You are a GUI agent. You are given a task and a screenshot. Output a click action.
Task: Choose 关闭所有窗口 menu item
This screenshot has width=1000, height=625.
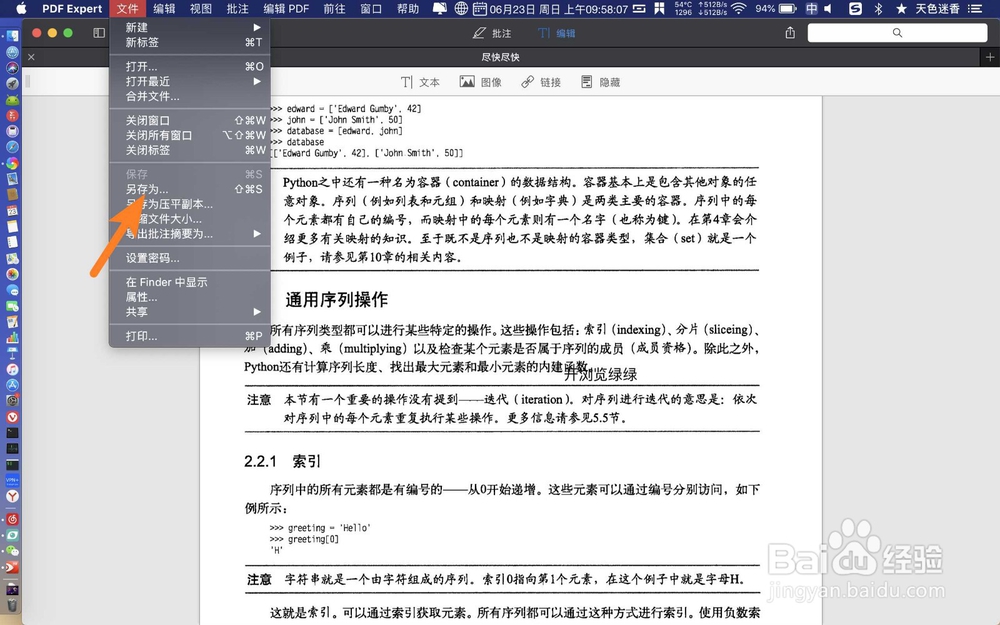click(189, 135)
